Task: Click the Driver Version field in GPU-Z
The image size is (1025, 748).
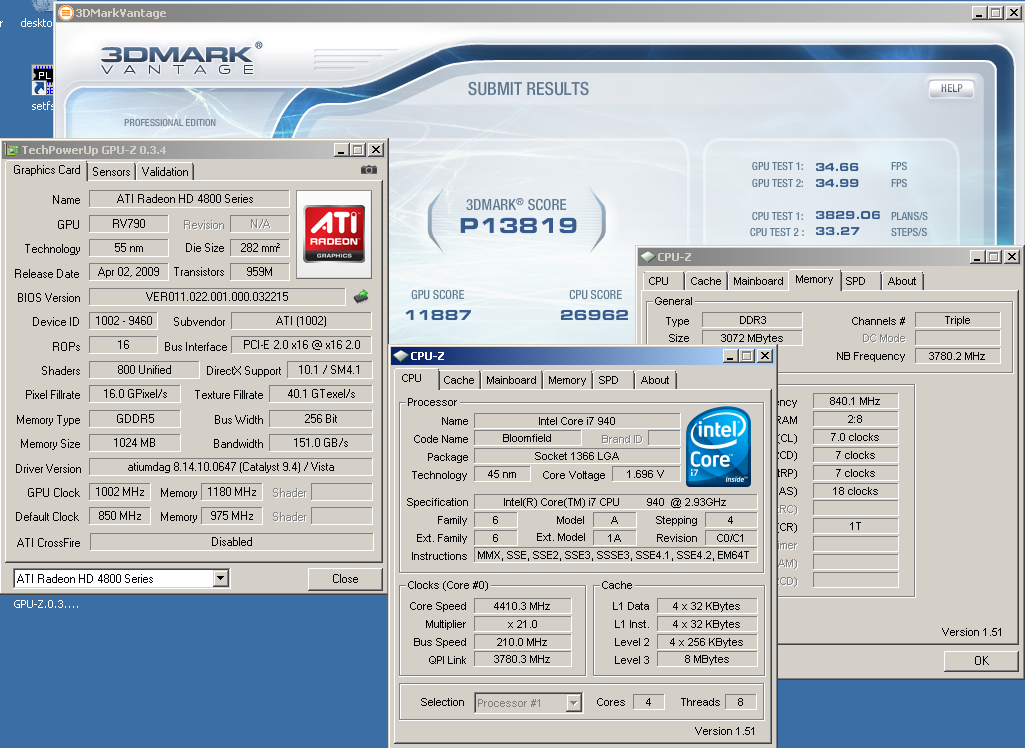Action: pos(231,467)
